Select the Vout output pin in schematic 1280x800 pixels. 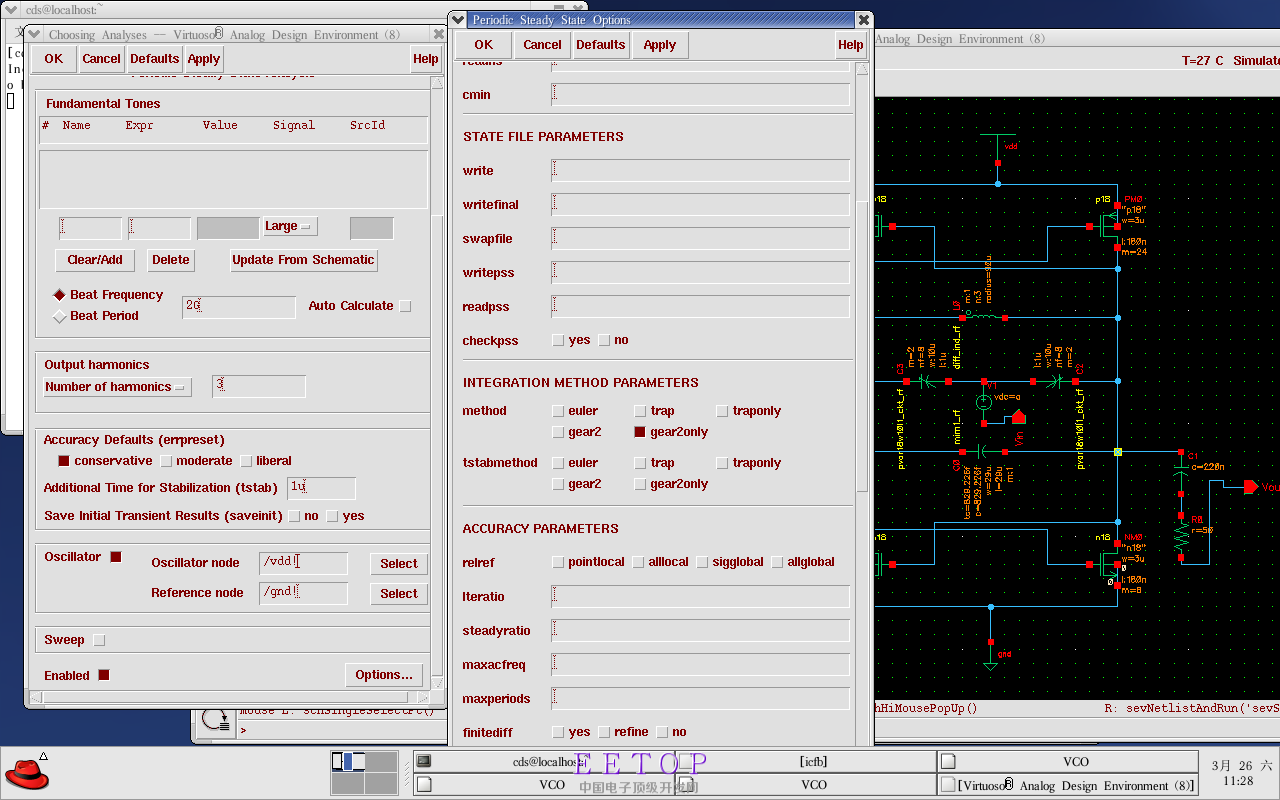tap(1250, 487)
